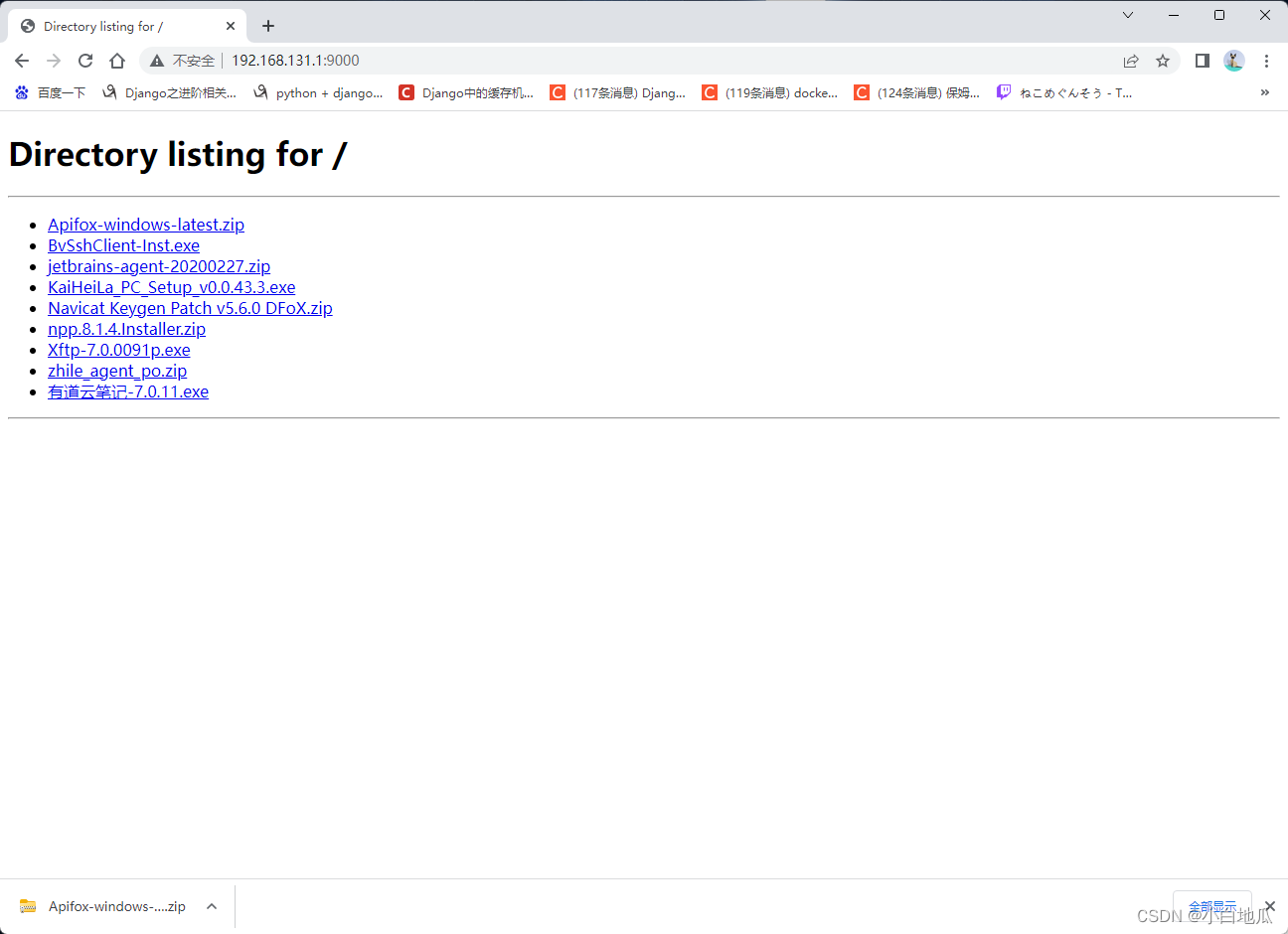This screenshot has height=934, width=1288.
Task: Open the tab search dropdown arrow
Action: click(1128, 15)
